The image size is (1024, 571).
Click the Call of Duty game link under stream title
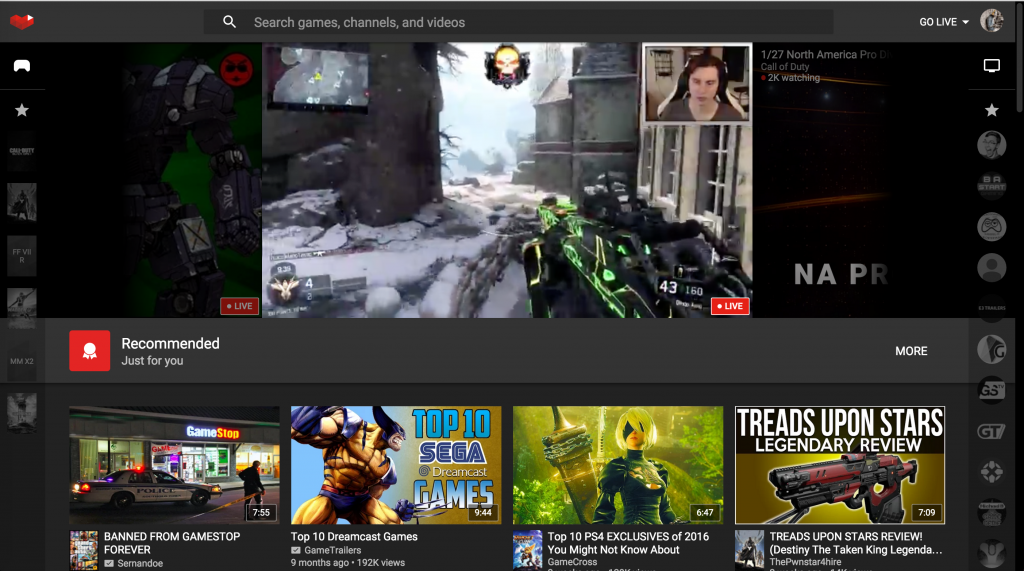pyautogui.click(x=785, y=67)
